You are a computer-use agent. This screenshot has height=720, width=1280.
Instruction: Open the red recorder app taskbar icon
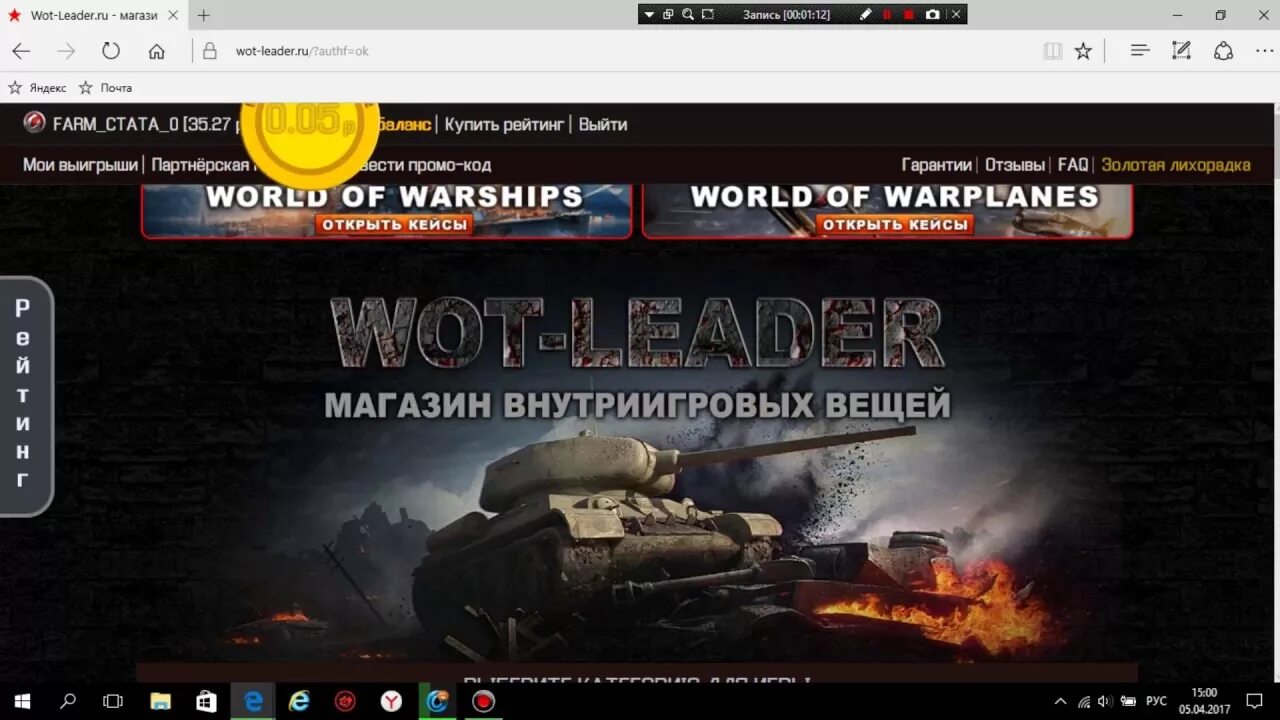pyautogui.click(x=483, y=701)
